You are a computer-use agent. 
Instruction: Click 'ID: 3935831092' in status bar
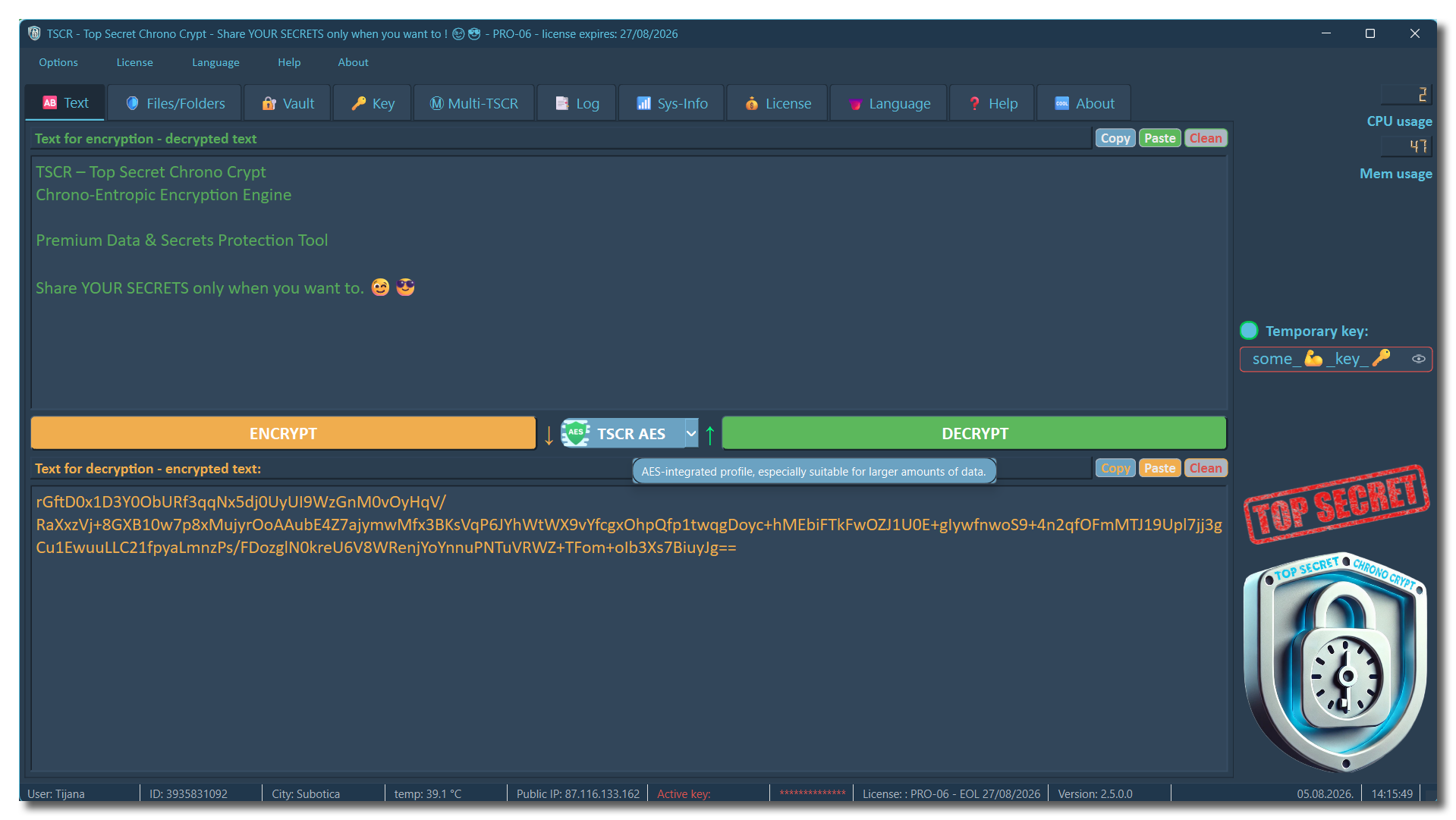click(188, 793)
